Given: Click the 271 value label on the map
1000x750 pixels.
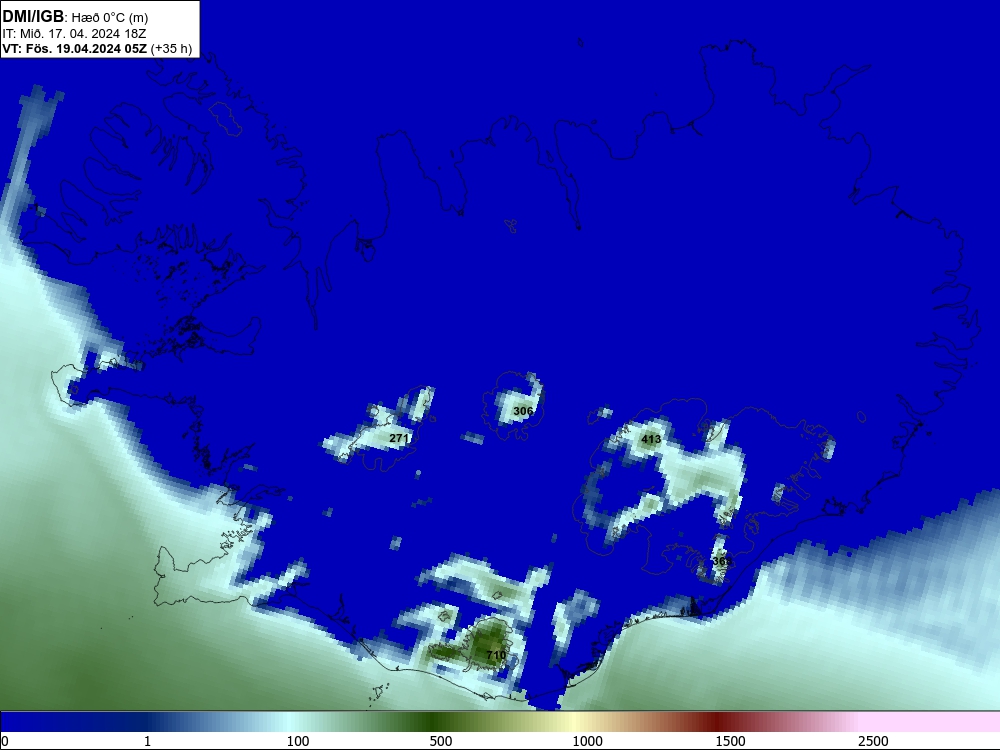Looking at the screenshot, I should 399,438.
